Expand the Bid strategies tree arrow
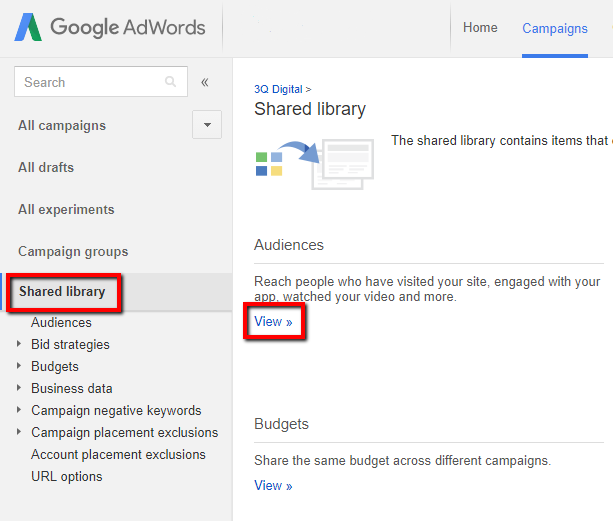This screenshot has width=613, height=521. point(18,344)
